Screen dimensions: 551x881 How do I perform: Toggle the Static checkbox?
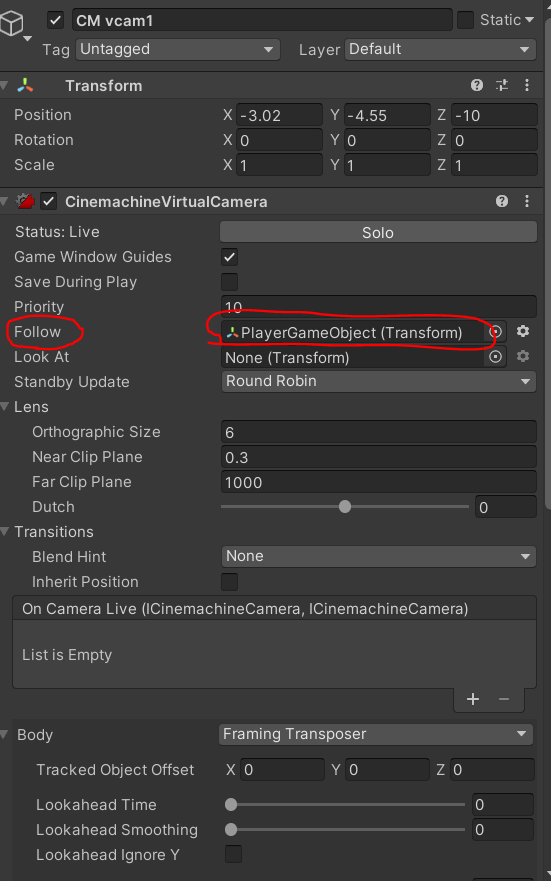tap(465, 20)
